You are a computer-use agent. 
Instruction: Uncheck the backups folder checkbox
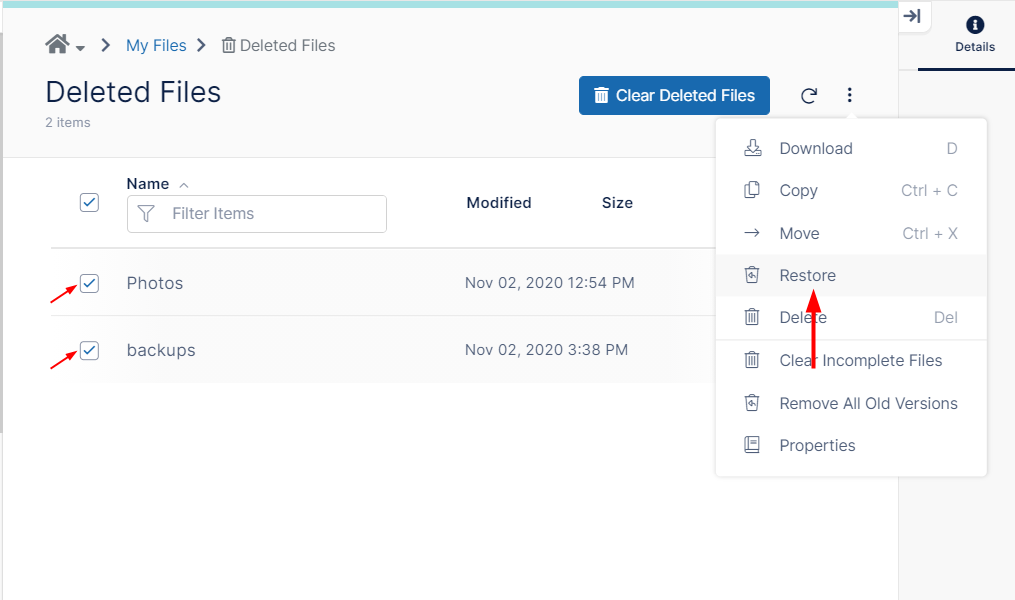coord(89,351)
